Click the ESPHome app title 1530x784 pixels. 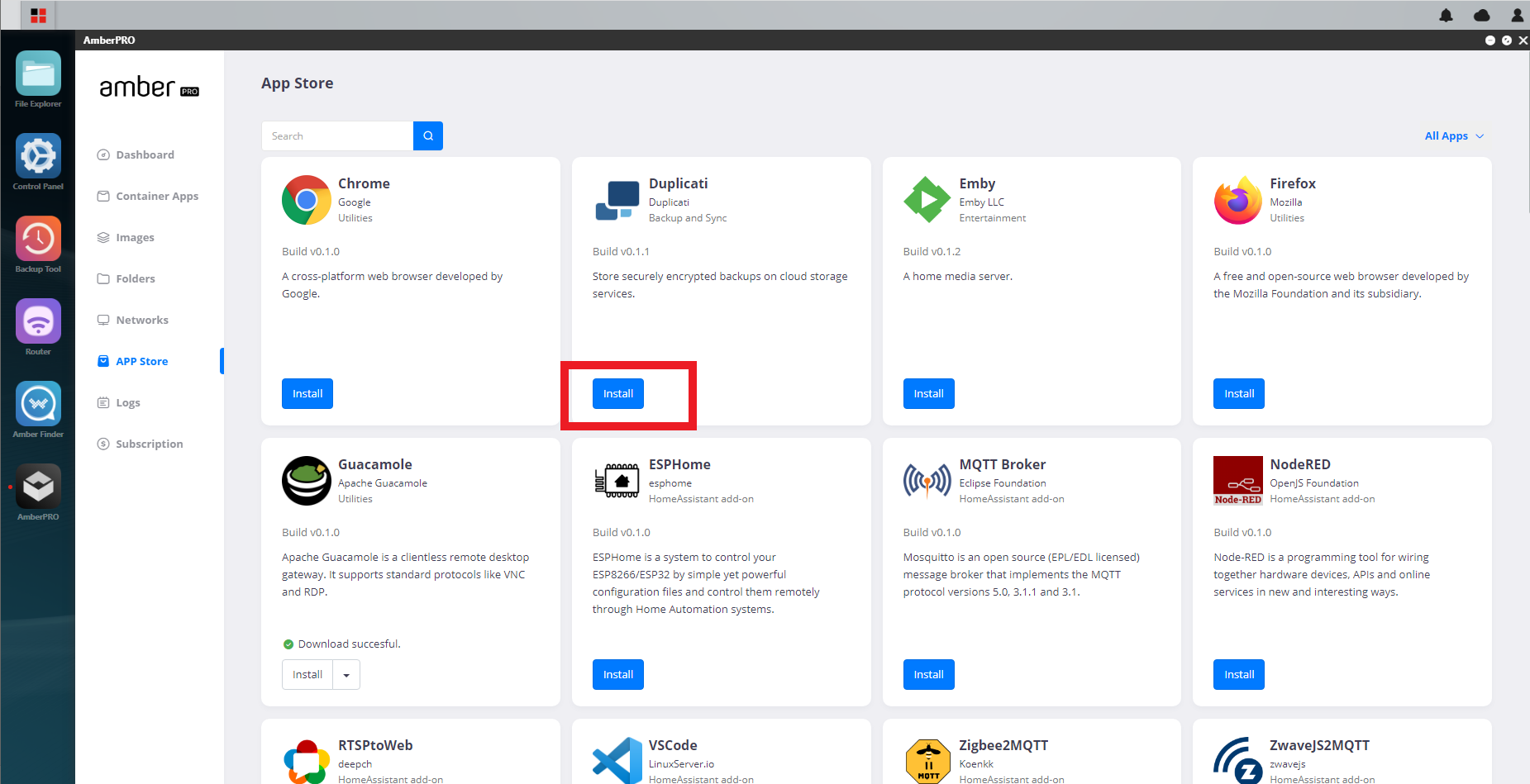[679, 464]
